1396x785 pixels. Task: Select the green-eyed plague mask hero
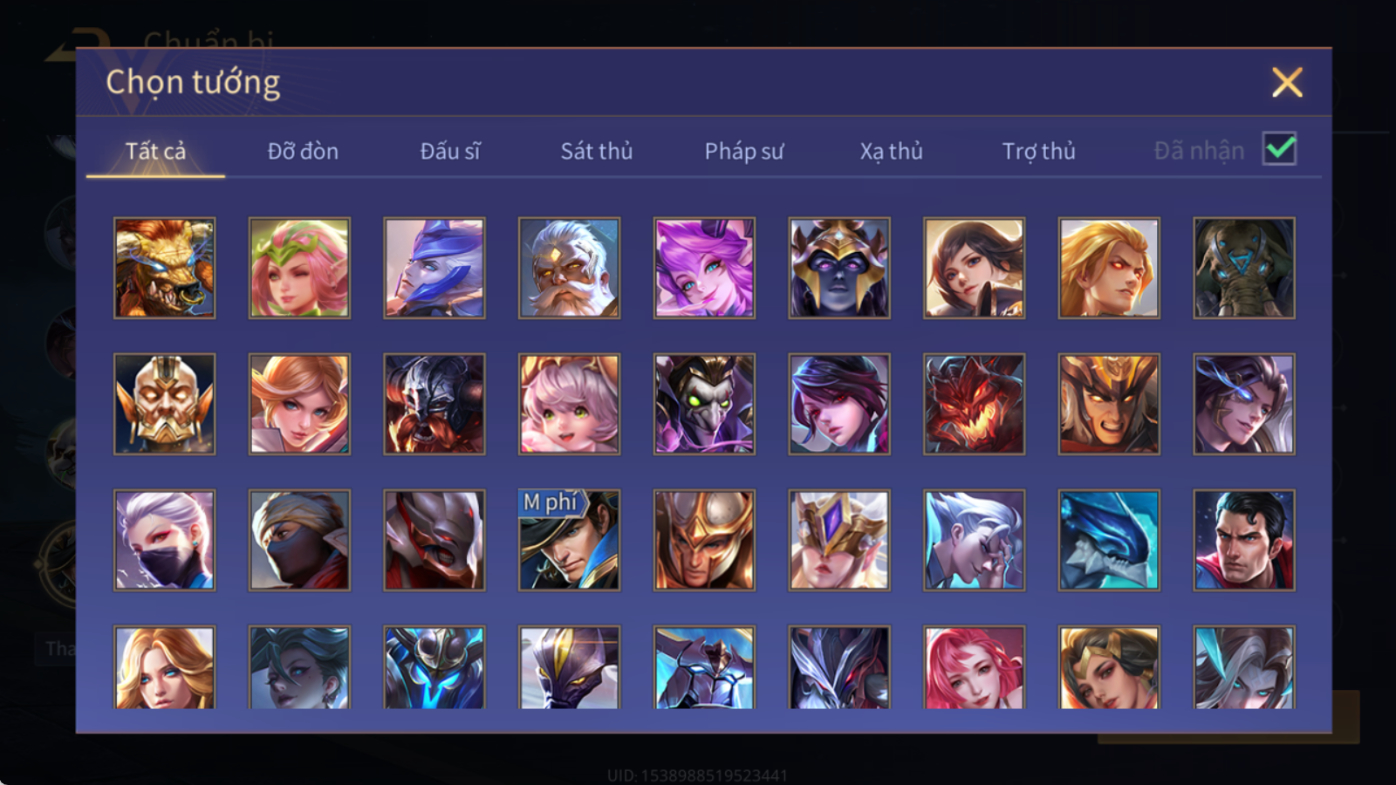coord(704,404)
